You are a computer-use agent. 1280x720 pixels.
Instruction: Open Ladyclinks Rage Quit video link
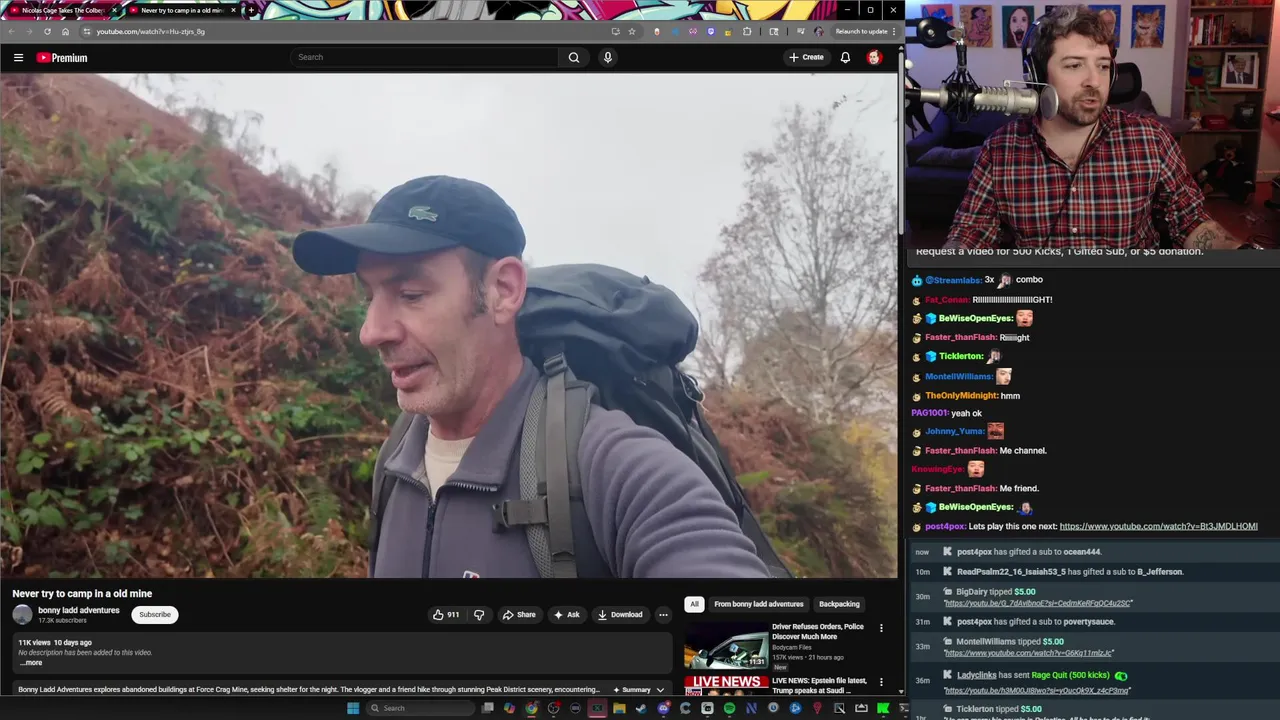(x=1037, y=690)
